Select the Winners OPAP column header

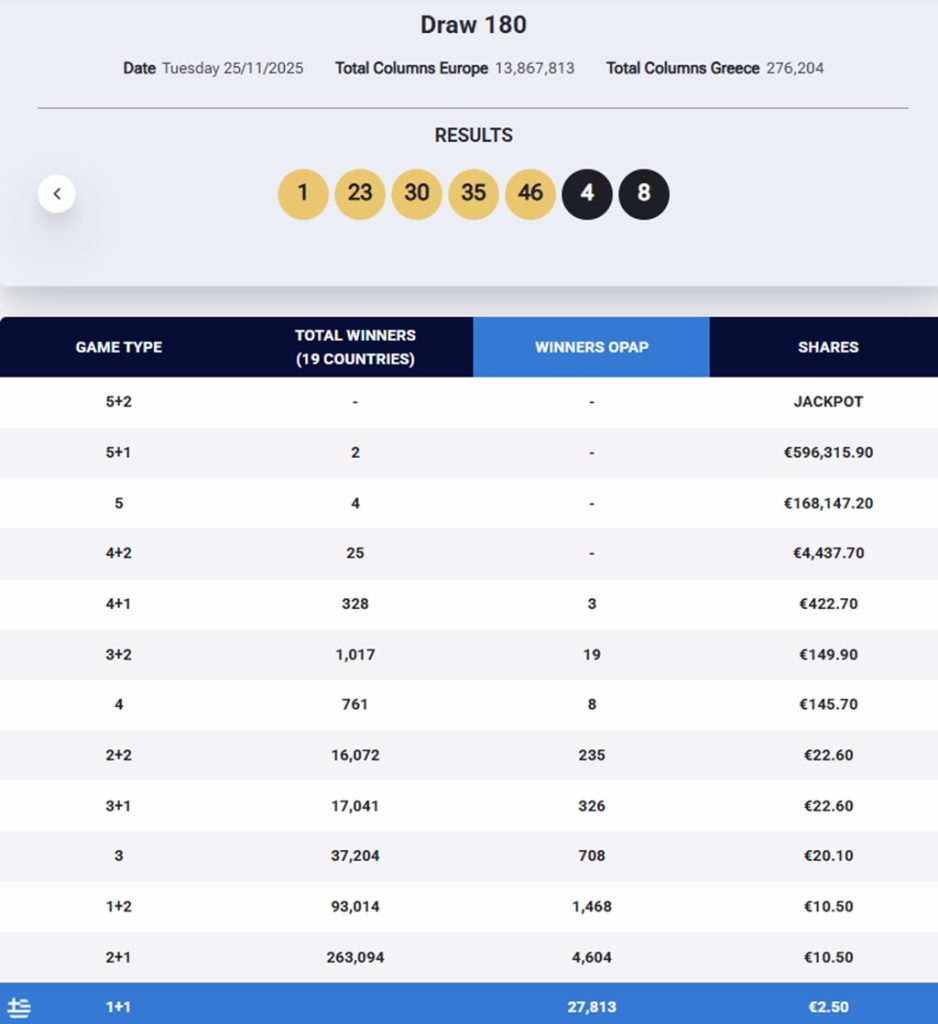pyautogui.click(x=591, y=347)
